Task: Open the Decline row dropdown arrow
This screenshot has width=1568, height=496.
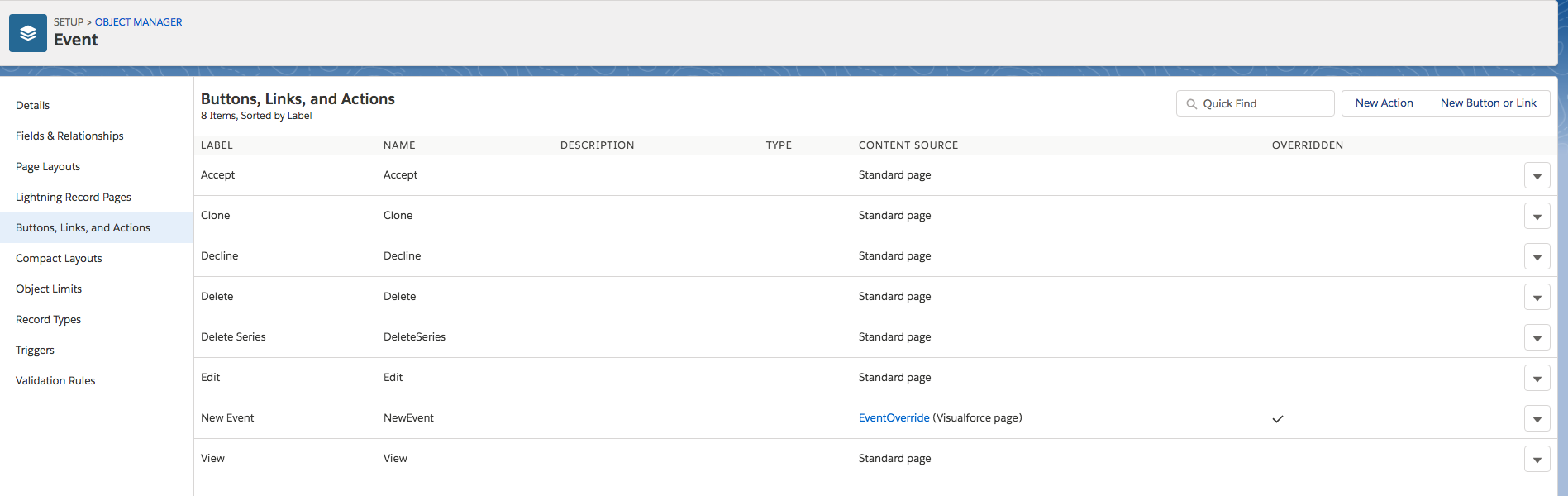Action: 1537,257
